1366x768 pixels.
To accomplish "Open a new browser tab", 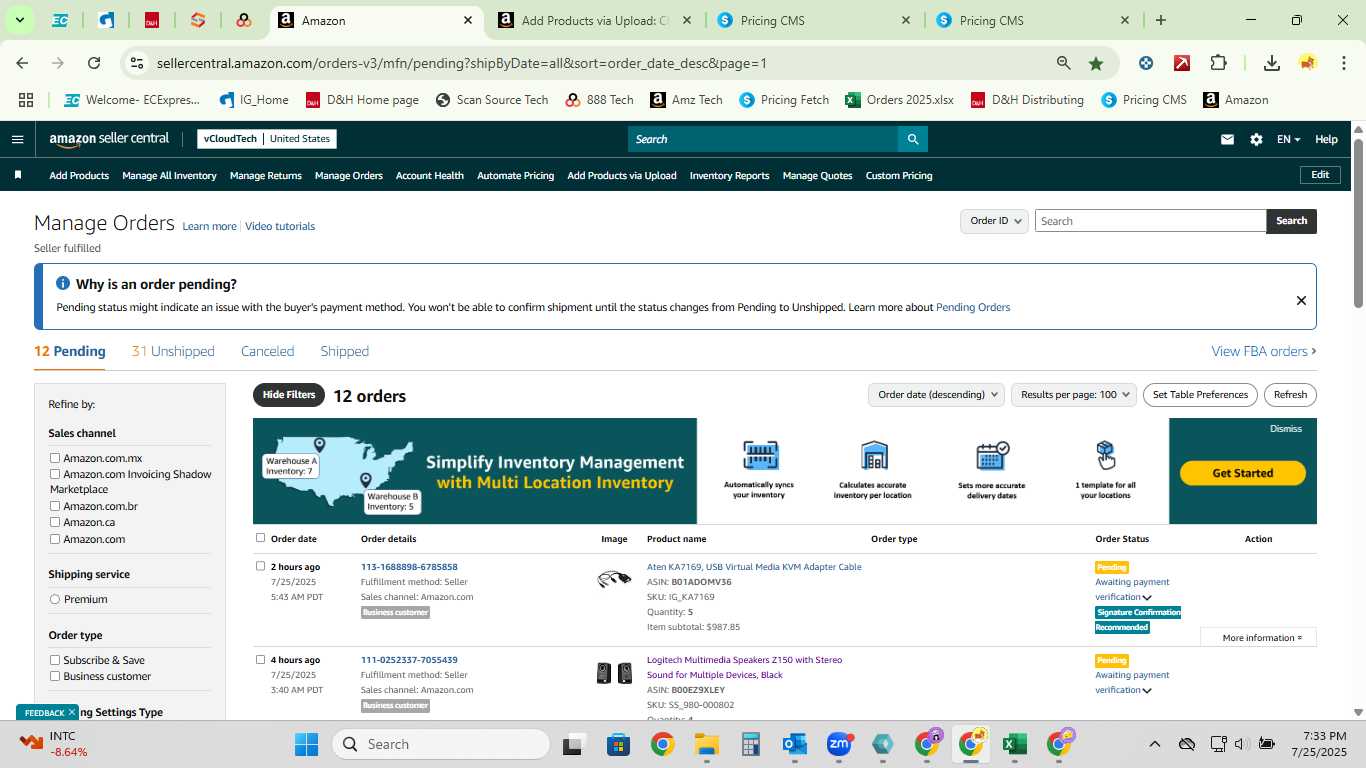I will click(1160, 20).
